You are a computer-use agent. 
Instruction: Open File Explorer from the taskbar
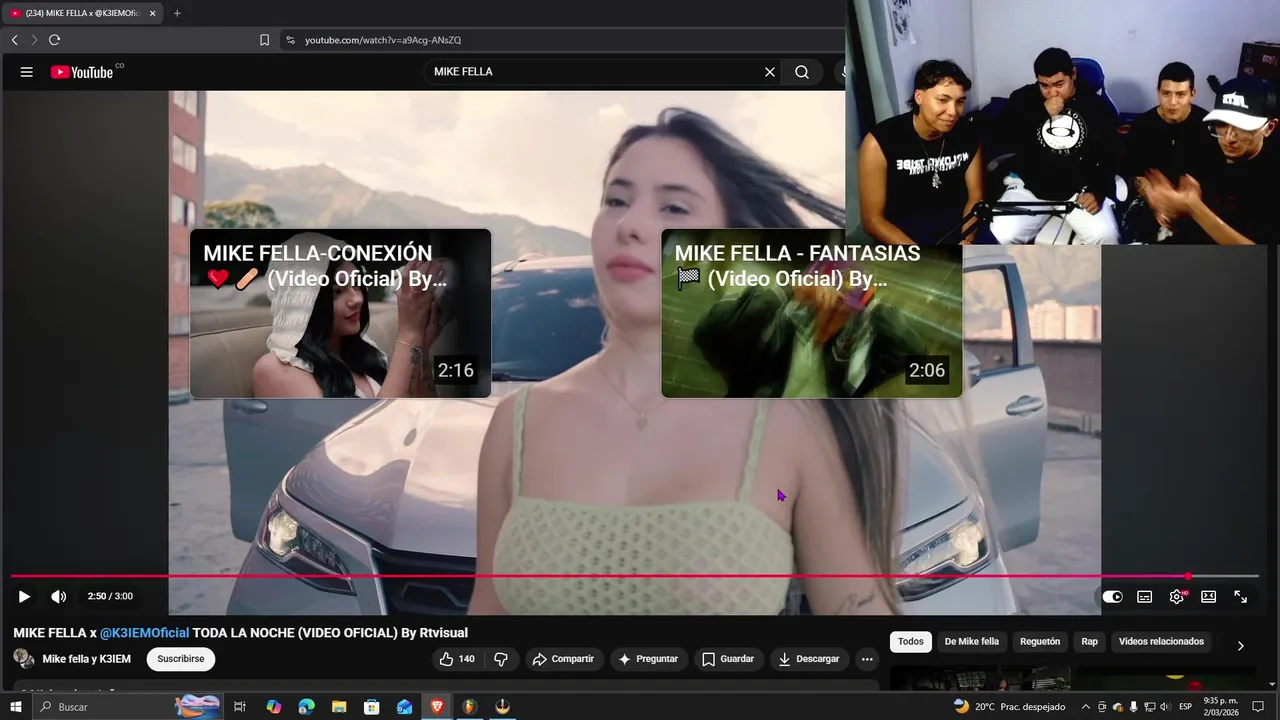339,707
